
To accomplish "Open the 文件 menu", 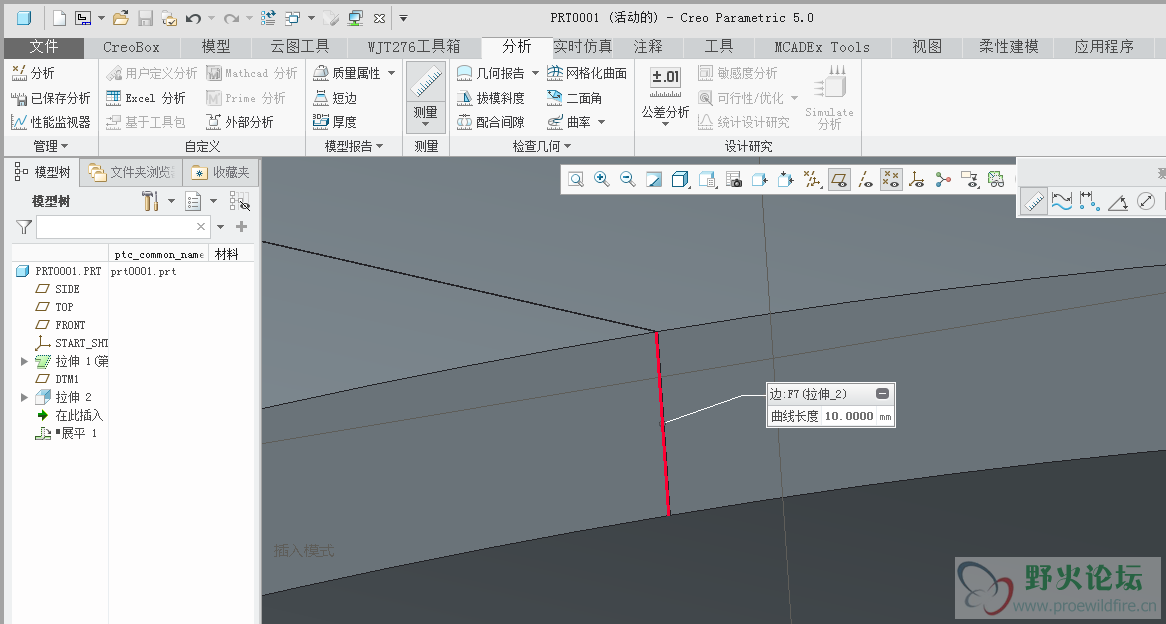I will click(x=43, y=47).
